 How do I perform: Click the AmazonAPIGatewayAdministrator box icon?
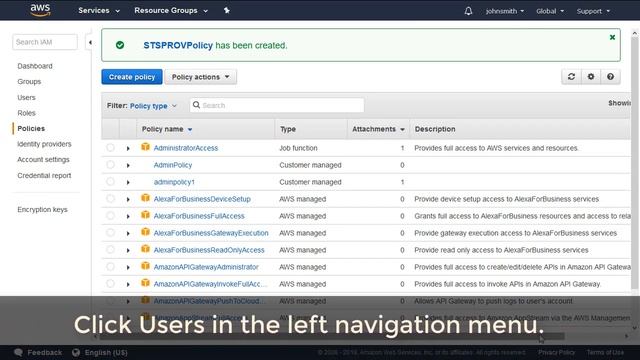(145, 266)
